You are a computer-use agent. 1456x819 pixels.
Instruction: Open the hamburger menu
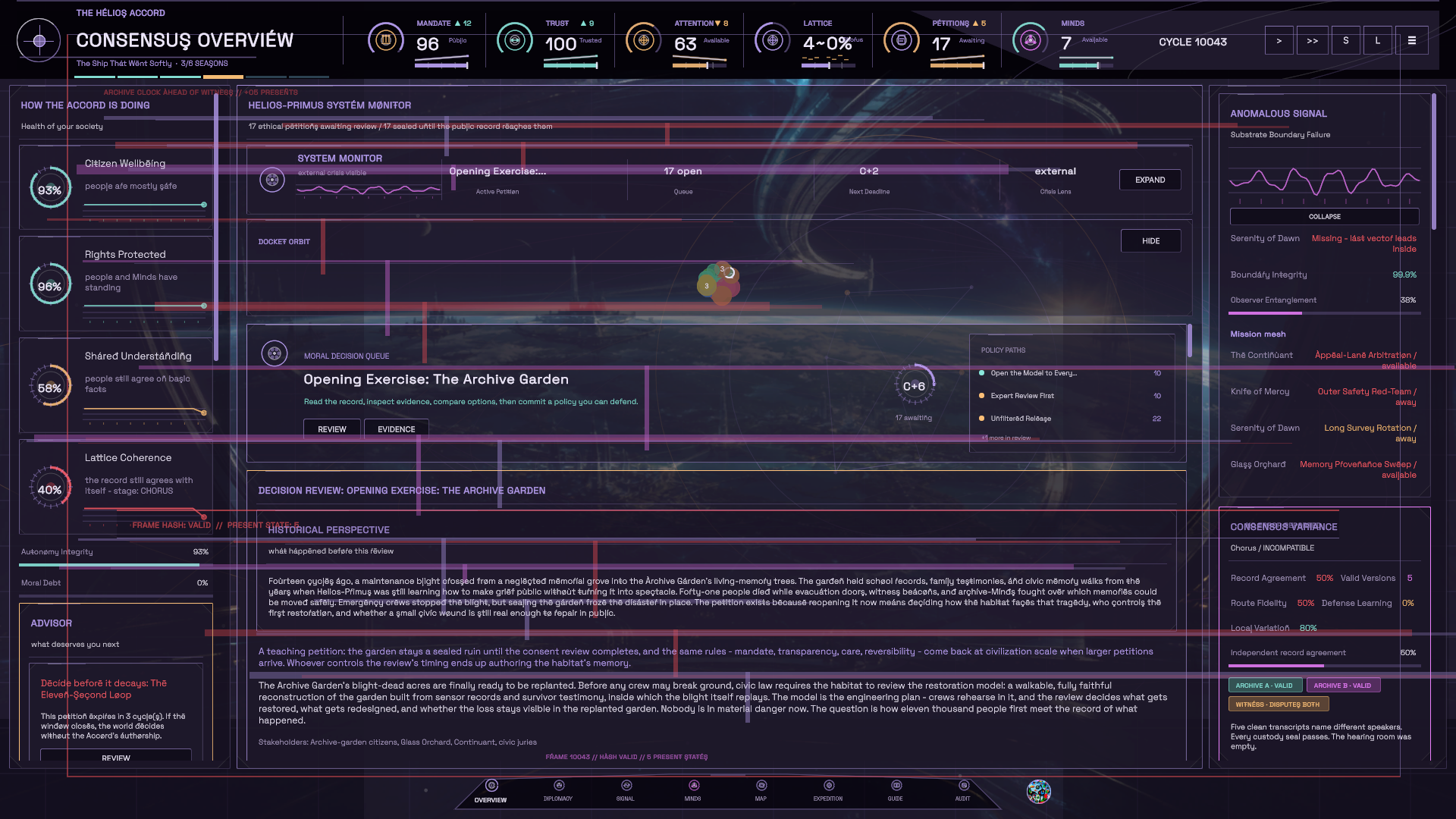(1411, 41)
